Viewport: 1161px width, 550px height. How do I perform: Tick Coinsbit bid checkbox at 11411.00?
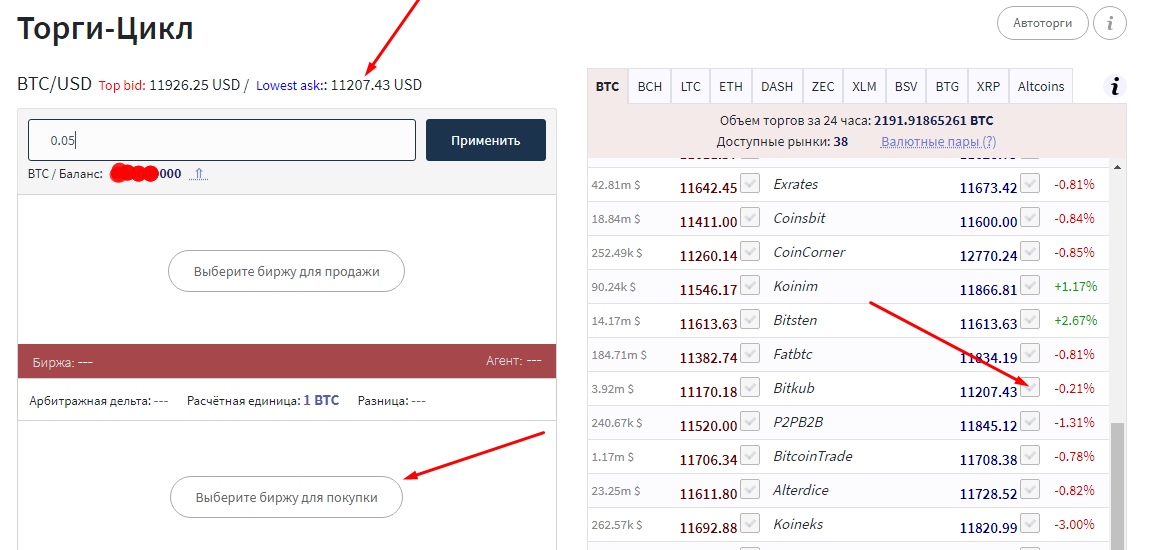click(x=750, y=218)
